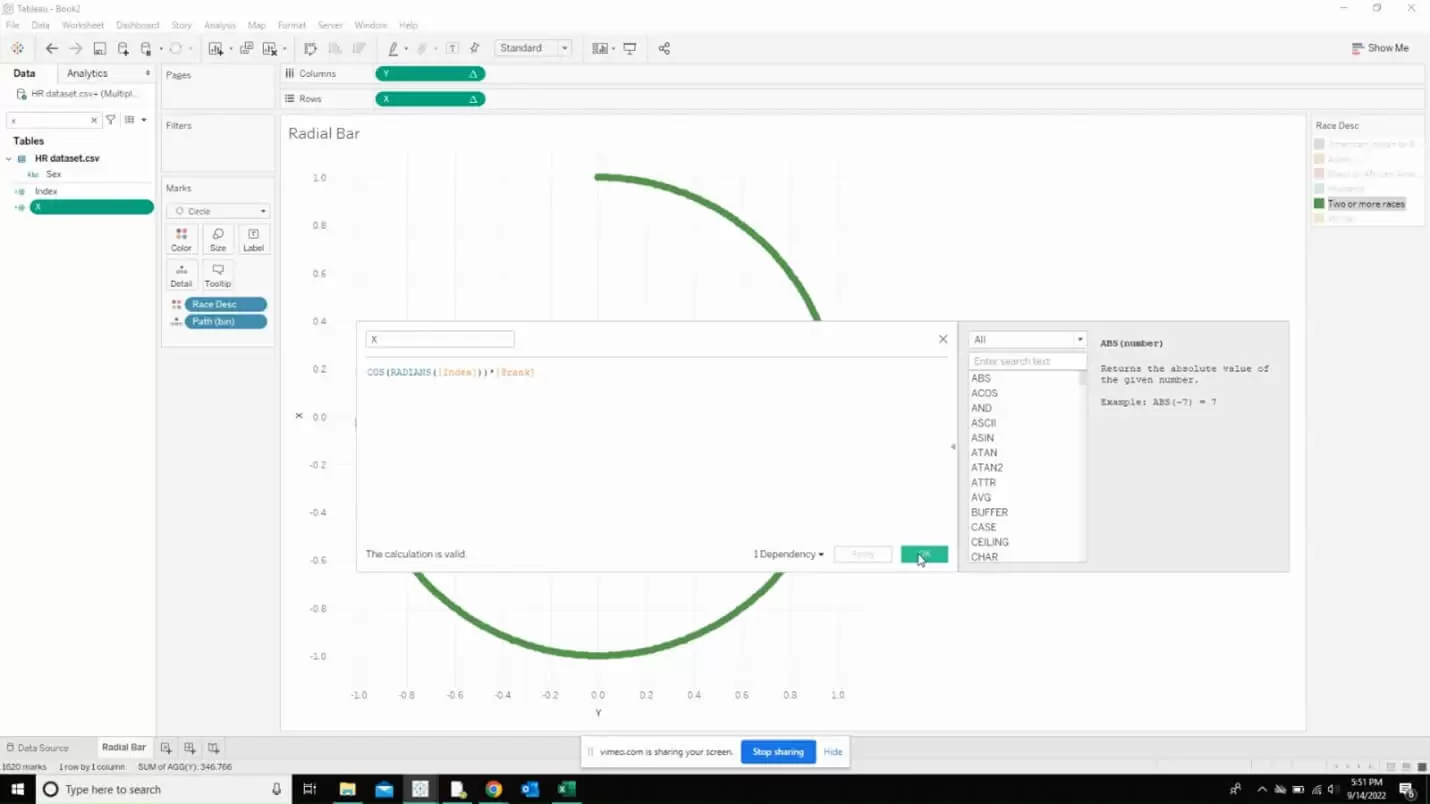Switch to the Analytics tab

[x=87, y=73]
